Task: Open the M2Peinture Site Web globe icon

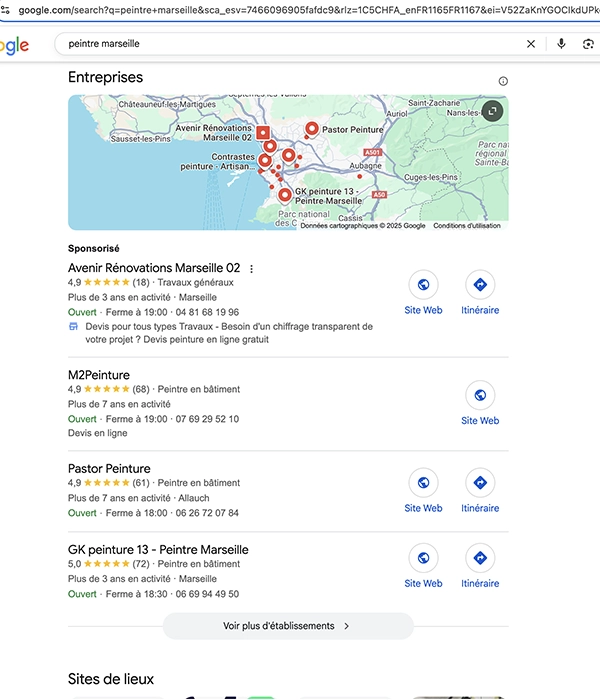Action: (x=480, y=395)
